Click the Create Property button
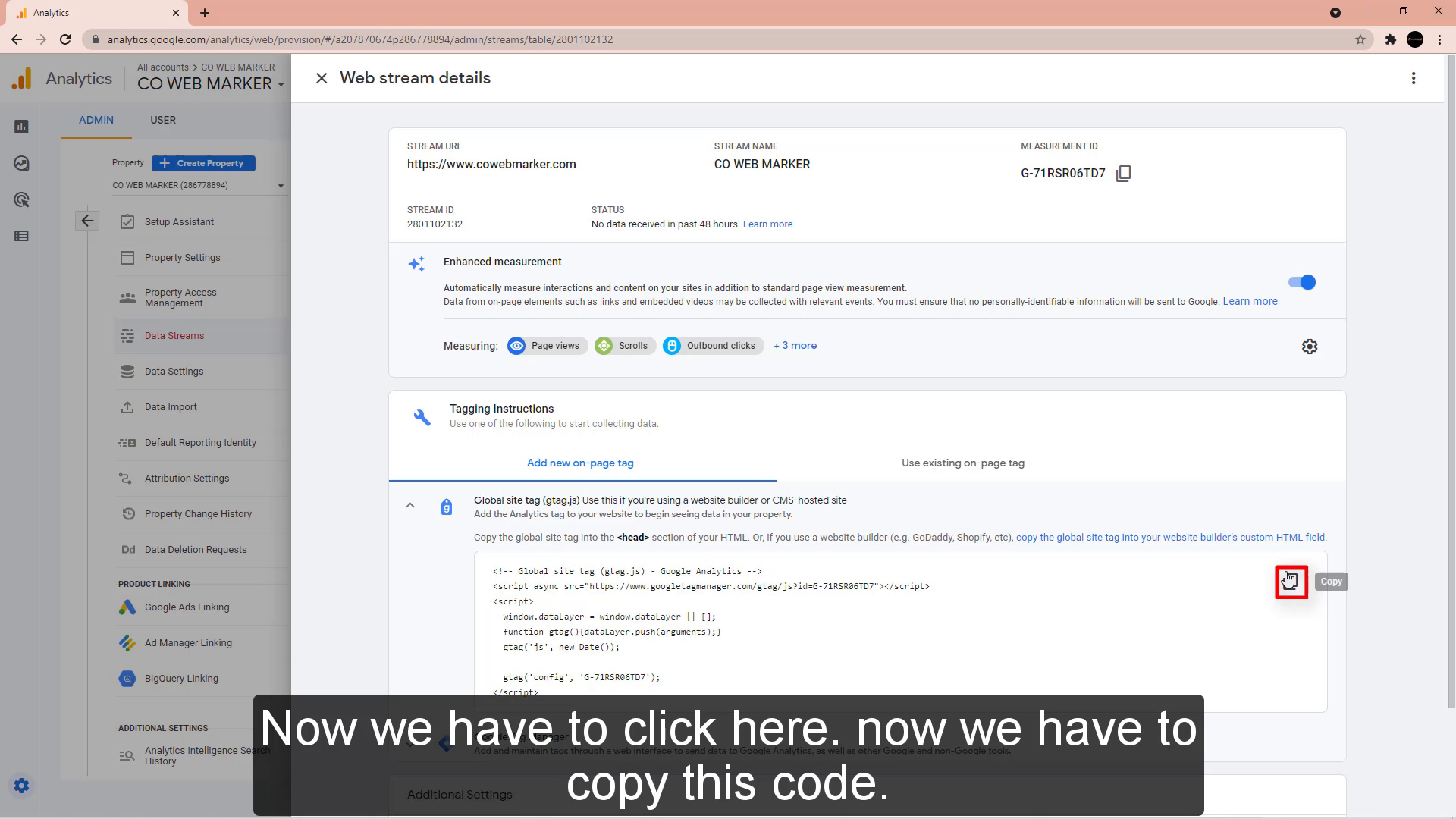This screenshot has height=819, width=1456. [x=203, y=163]
